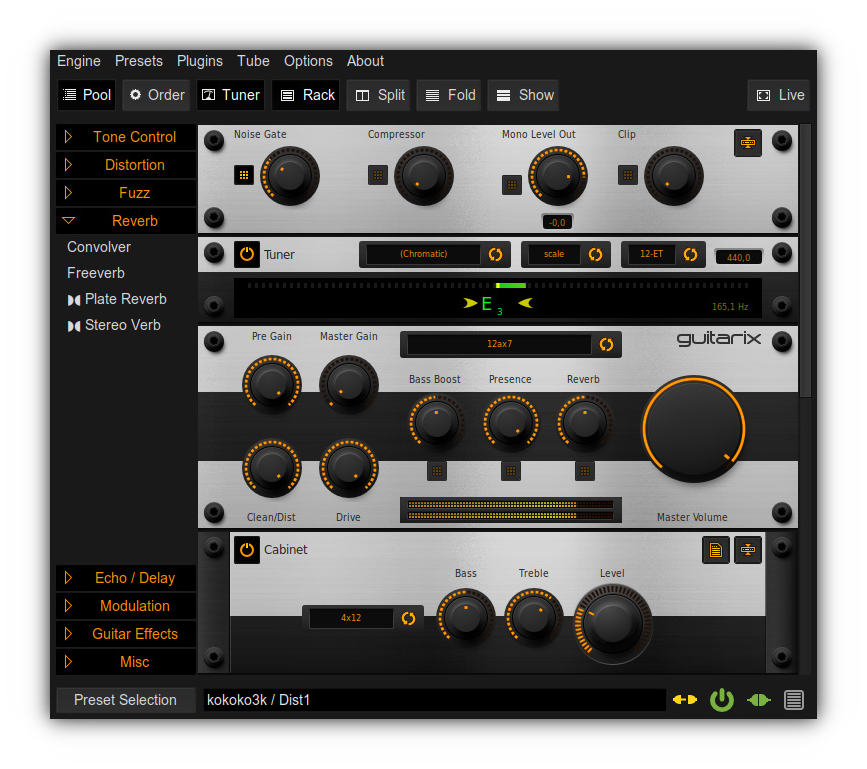Select Plate Reverb from plugin list
This screenshot has height=769, width=867.
[125, 299]
